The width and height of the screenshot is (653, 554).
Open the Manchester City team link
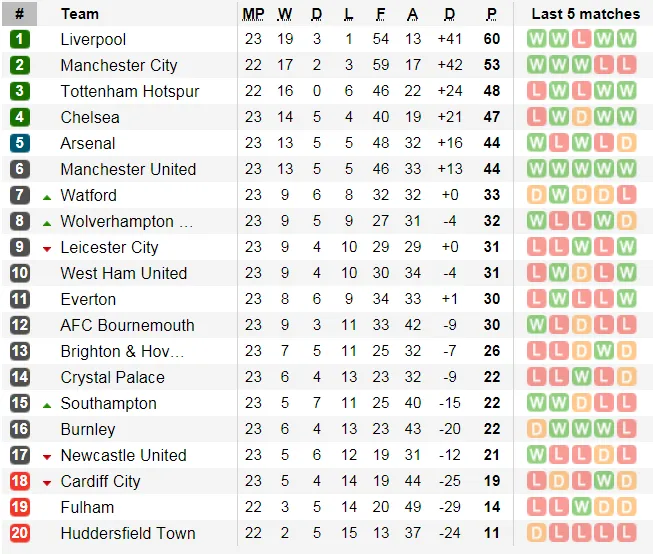(x=119, y=65)
